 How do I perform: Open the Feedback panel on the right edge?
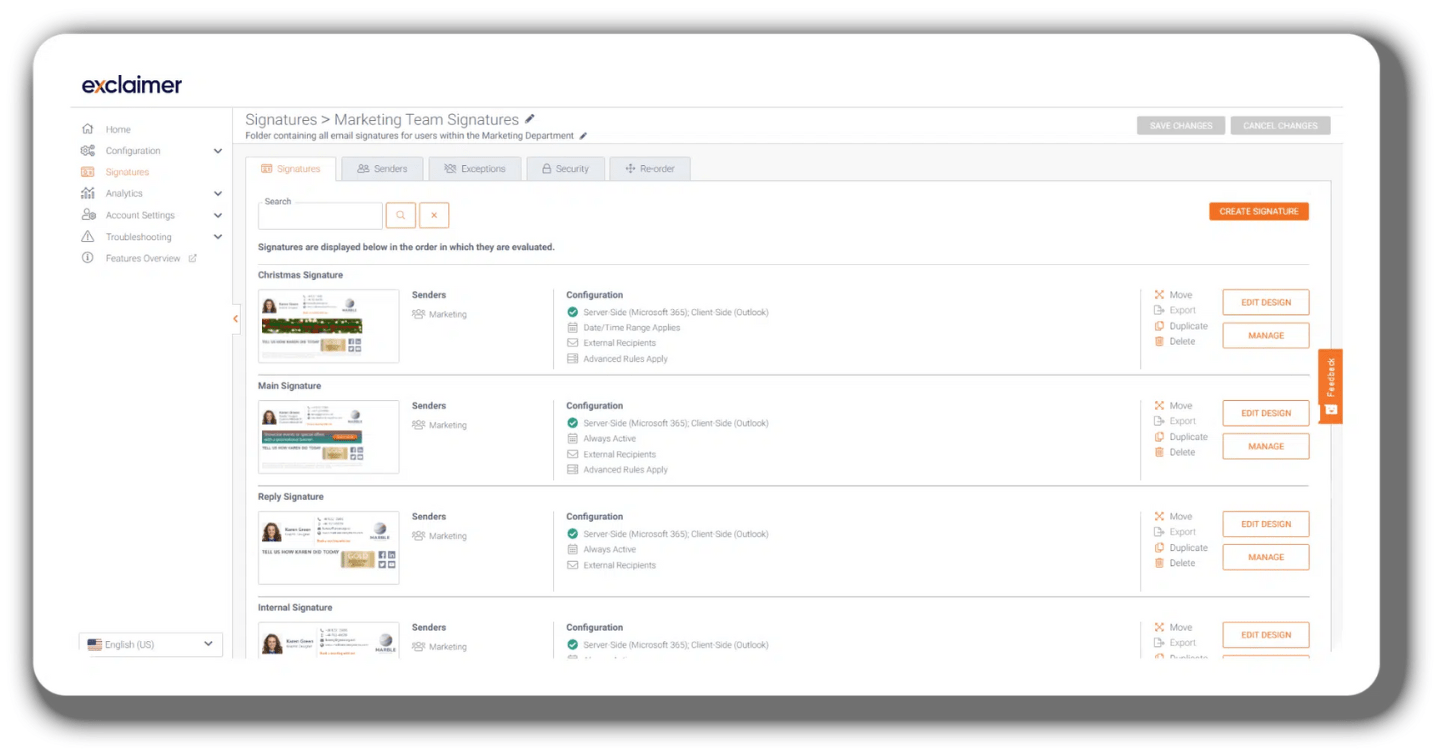point(1329,384)
